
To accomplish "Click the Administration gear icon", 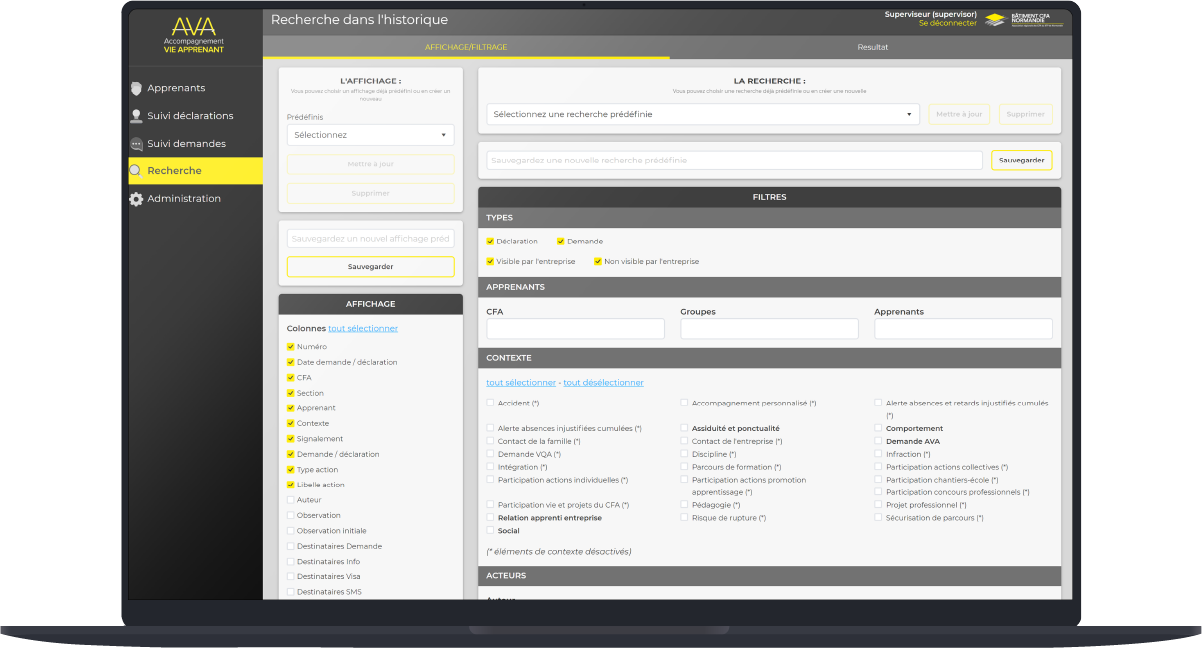I will [136, 199].
